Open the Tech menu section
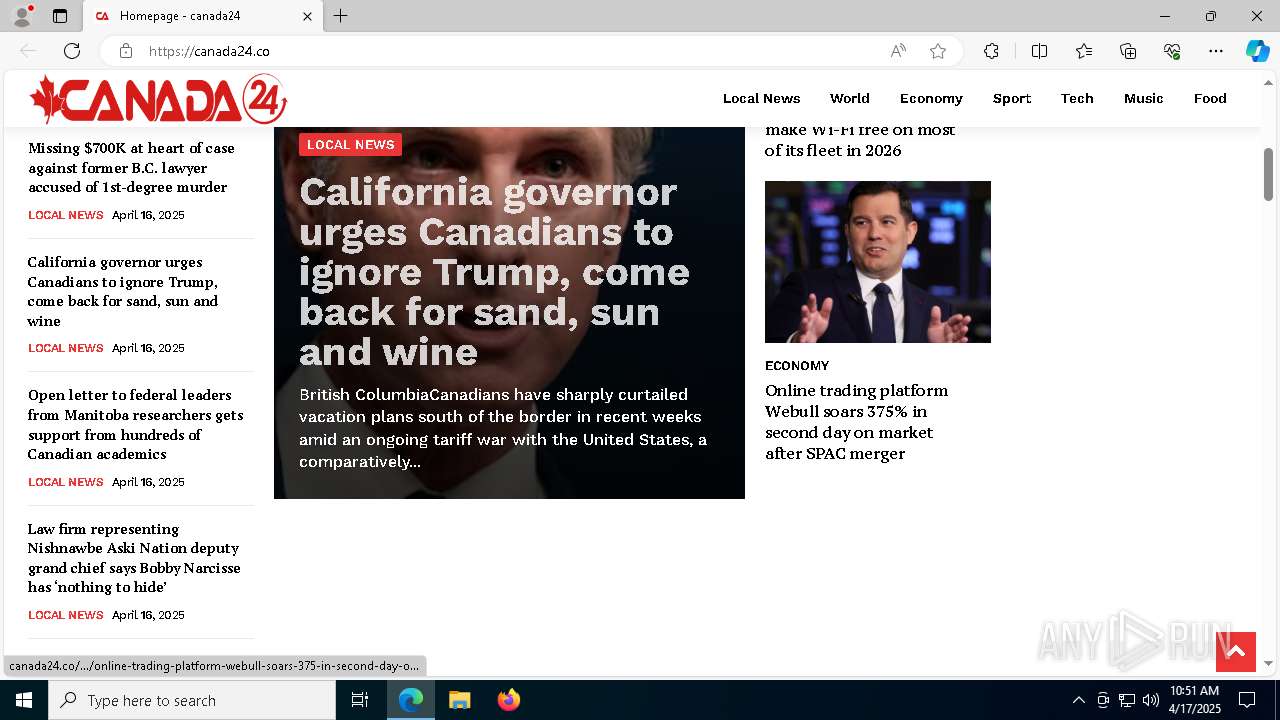 (1077, 98)
